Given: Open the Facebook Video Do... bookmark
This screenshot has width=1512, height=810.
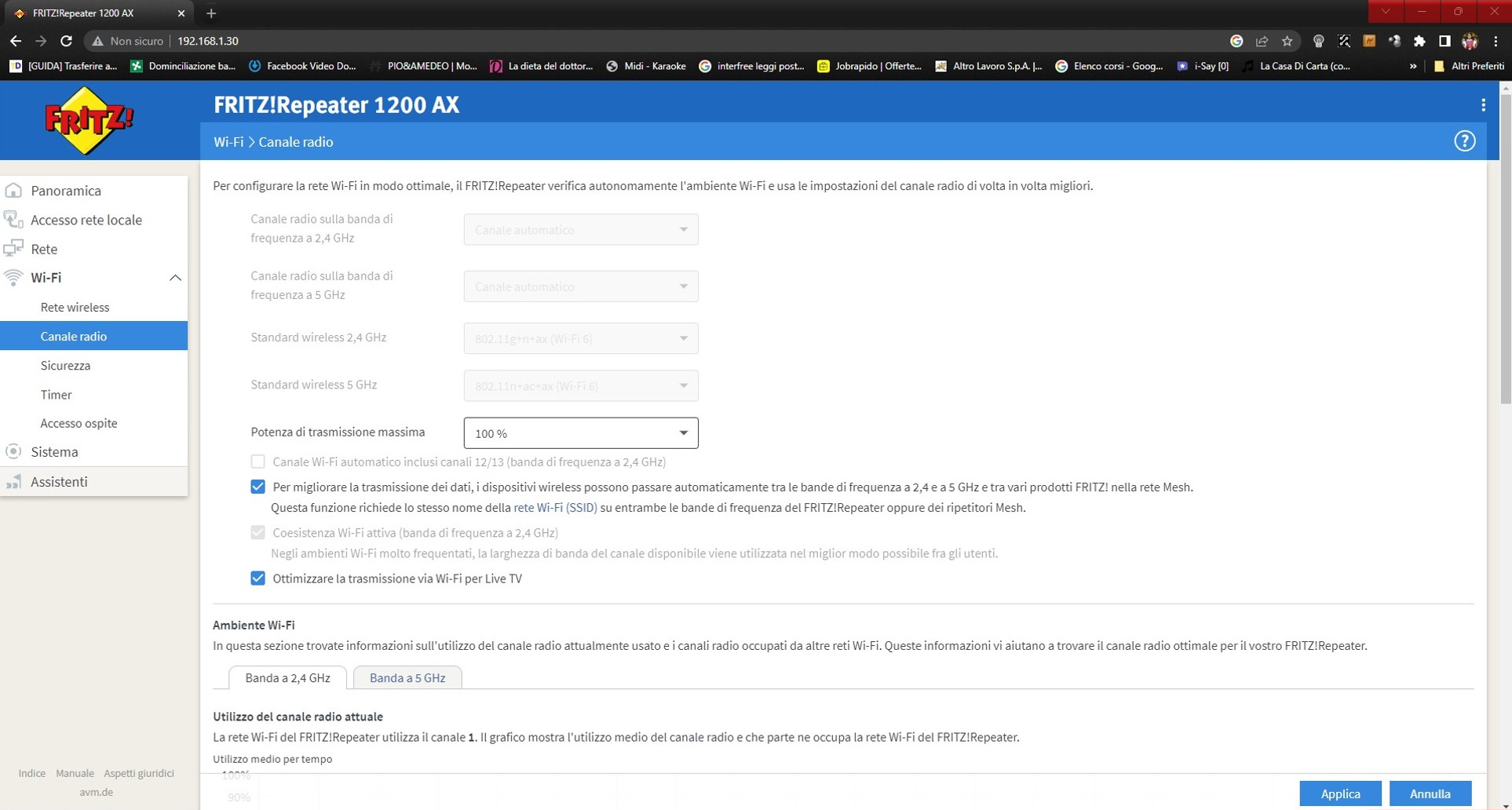Looking at the screenshot, I should click(302, 66).
